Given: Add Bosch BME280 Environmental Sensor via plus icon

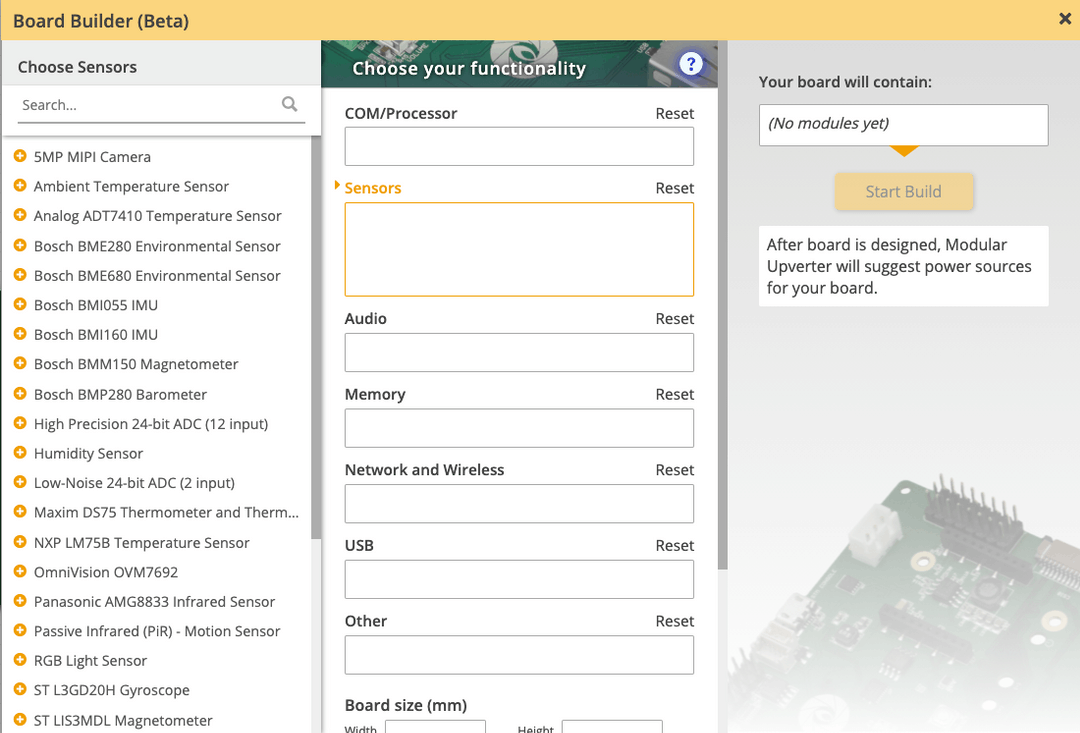Looking at the screenshot, I should tap(20, 246).
